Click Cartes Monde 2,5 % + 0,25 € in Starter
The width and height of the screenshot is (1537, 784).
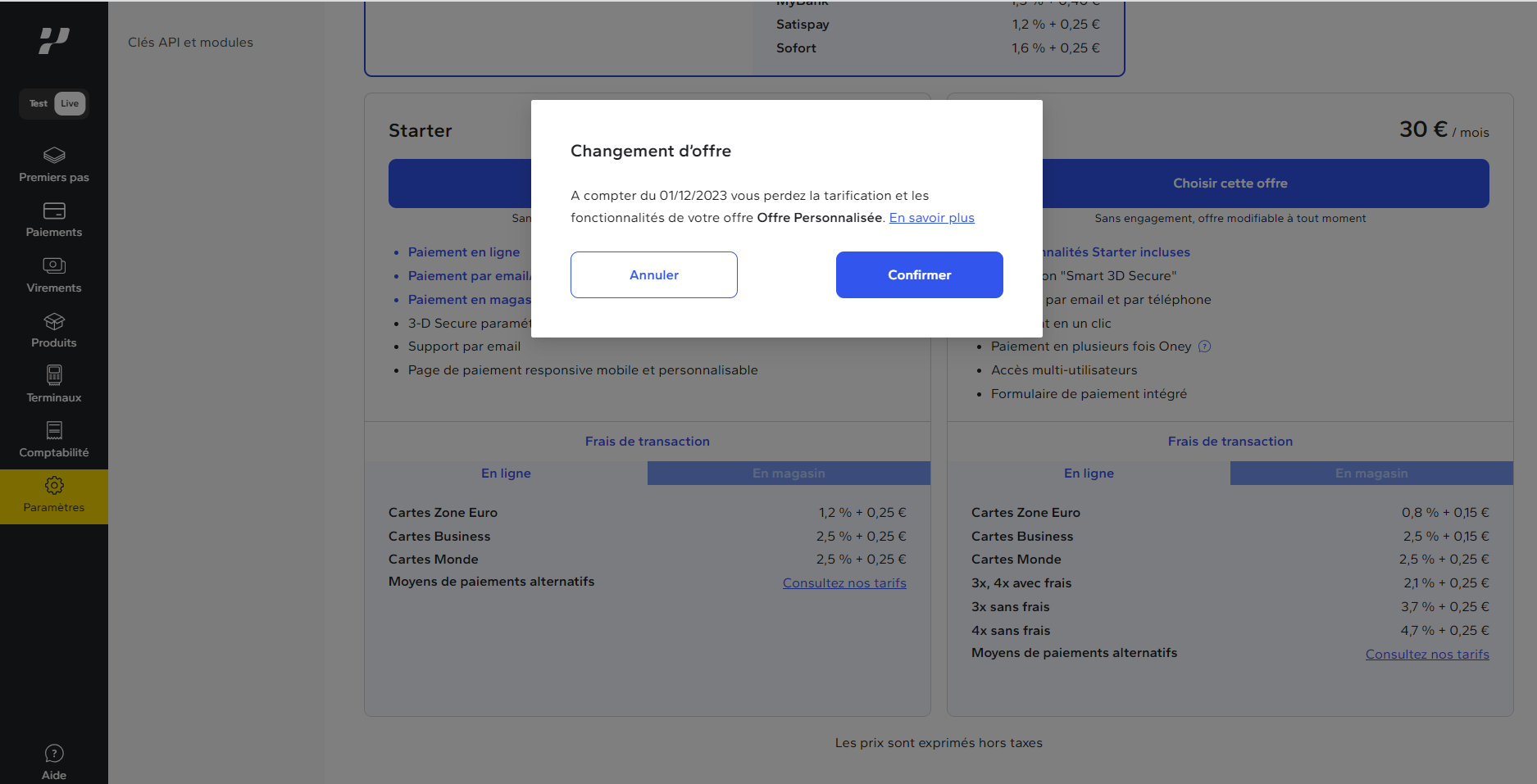click(861, 560)
